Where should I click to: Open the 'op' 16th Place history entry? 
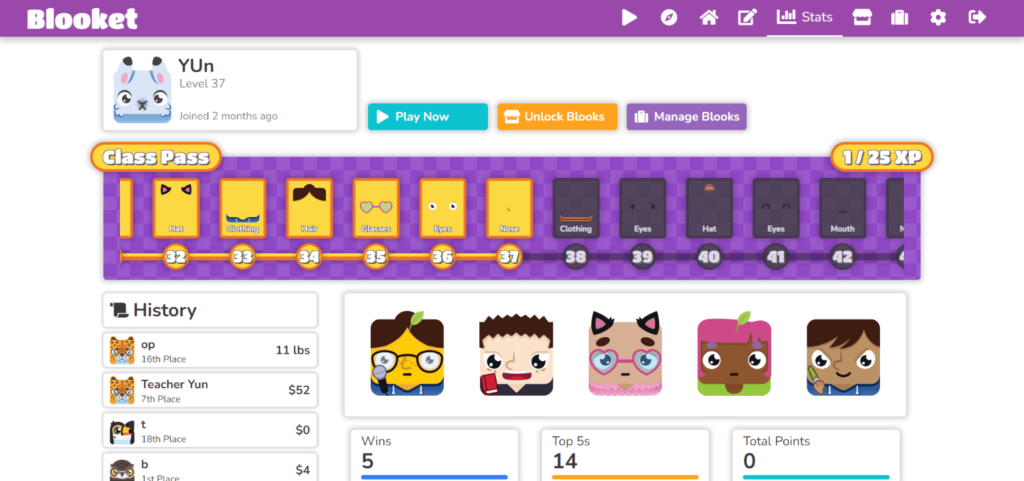tap(210, 350)
